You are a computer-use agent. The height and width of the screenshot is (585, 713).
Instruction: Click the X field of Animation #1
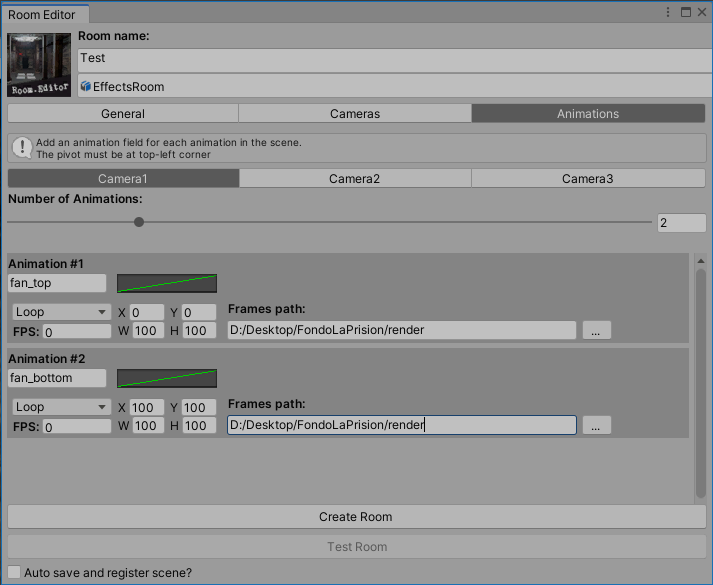tap(147, 312)
